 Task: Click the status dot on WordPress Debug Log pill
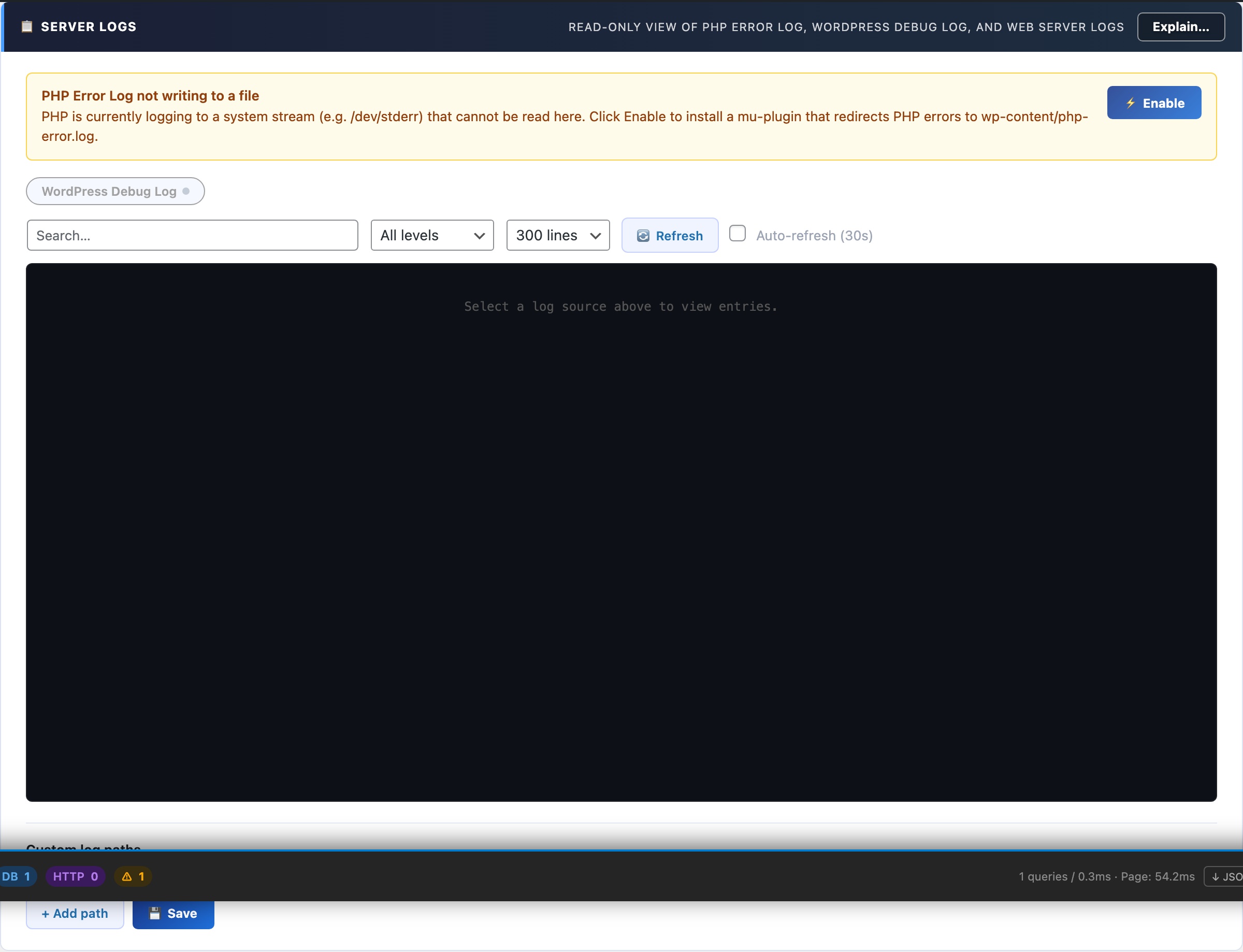(187, 191)
